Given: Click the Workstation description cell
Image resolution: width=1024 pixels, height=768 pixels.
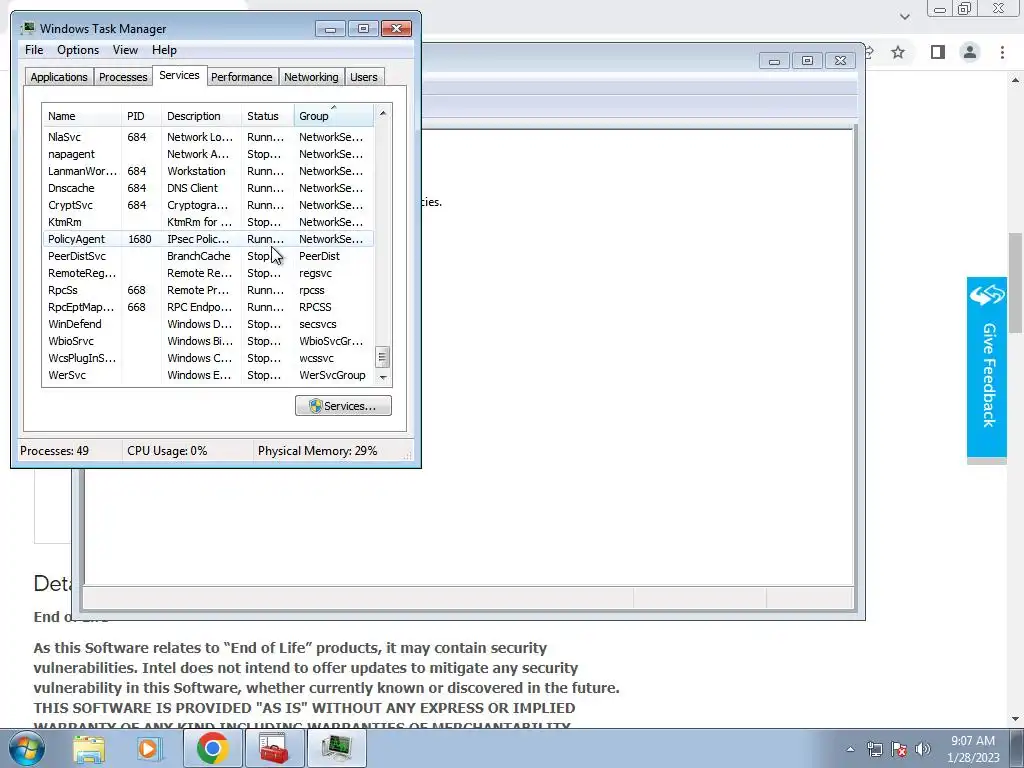Looking at the screenshot, I should pyautogui.click(x=196, y=171).
